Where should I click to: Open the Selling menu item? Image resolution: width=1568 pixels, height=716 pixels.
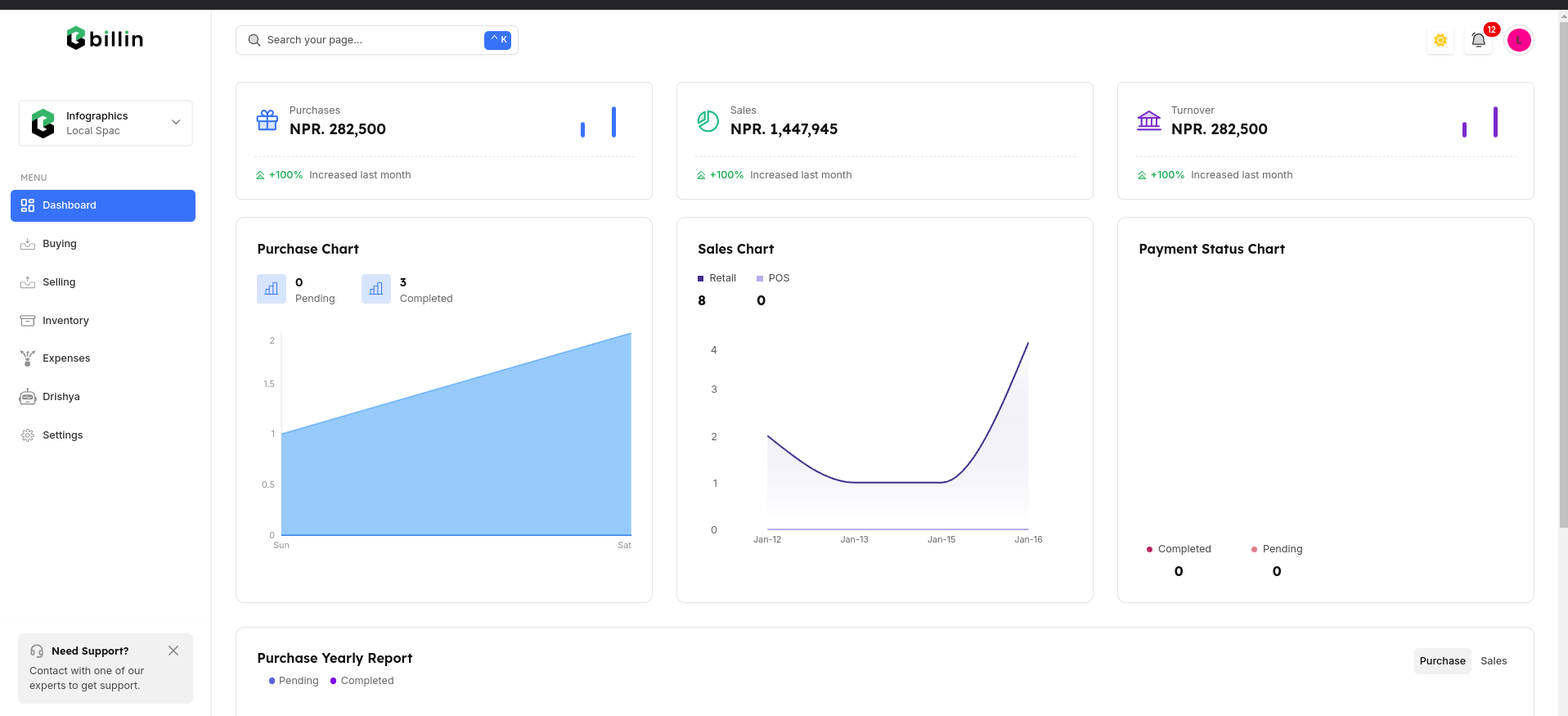point(59,282)
